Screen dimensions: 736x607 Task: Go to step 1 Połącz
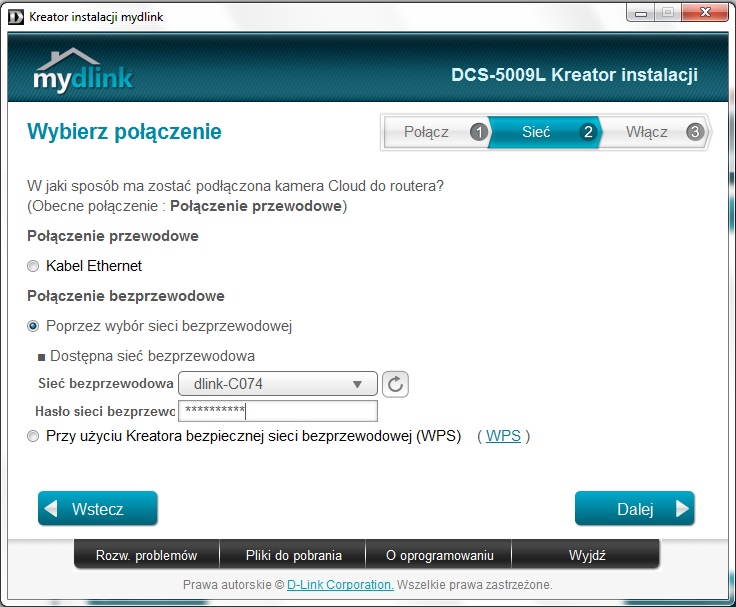click(437, 132)
